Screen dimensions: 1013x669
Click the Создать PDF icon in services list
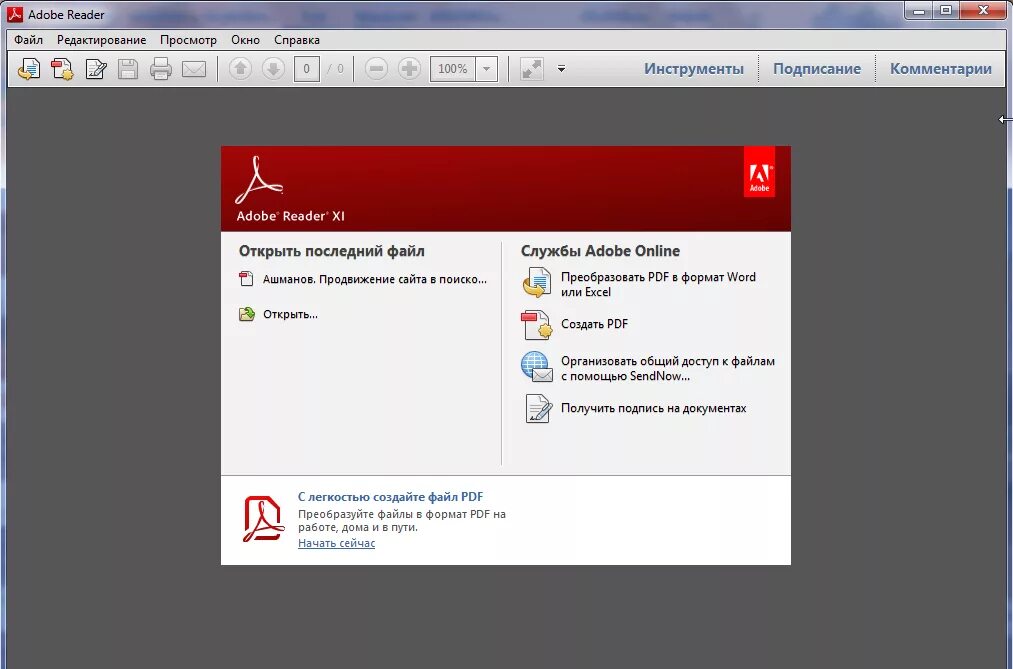[x=536, y=324]
